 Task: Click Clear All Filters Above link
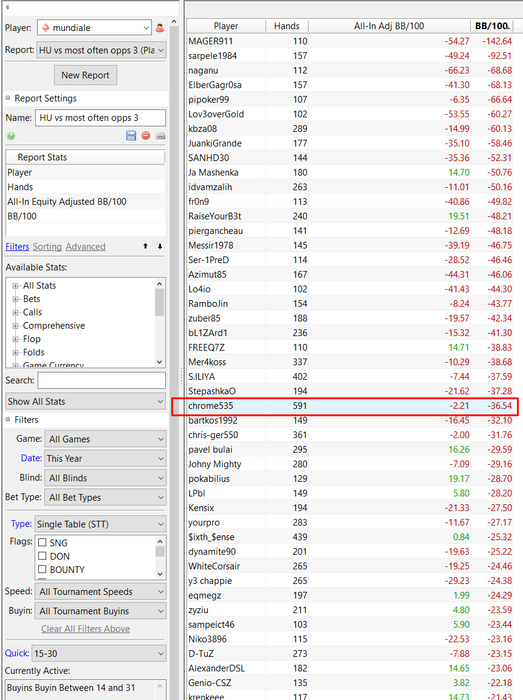(86, 629)
